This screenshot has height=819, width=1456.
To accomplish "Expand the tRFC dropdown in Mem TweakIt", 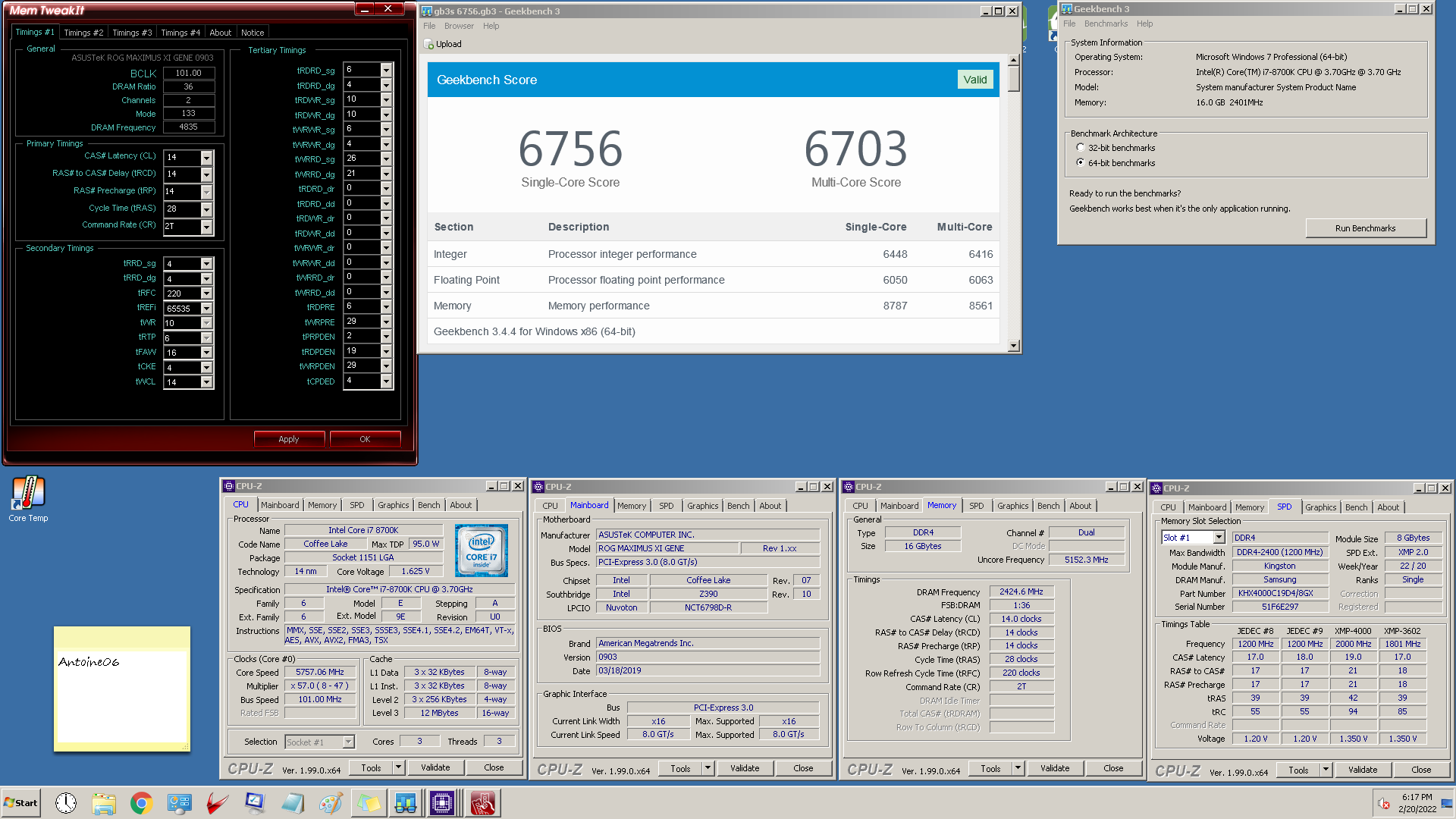I will 206,293.
